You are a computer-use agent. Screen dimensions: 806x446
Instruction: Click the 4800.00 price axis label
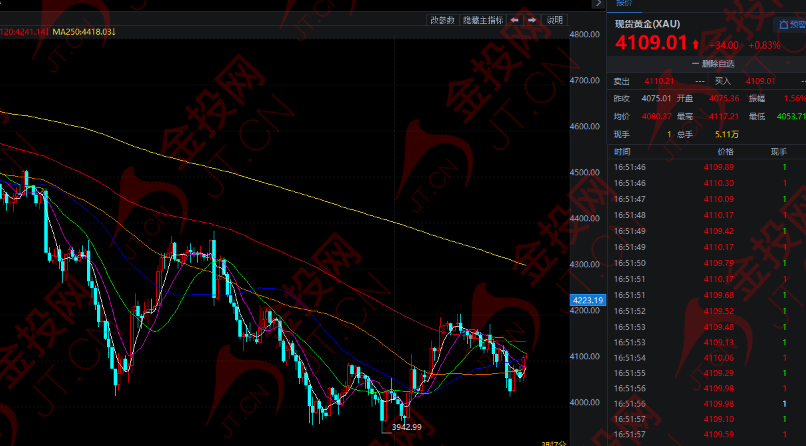585,34
